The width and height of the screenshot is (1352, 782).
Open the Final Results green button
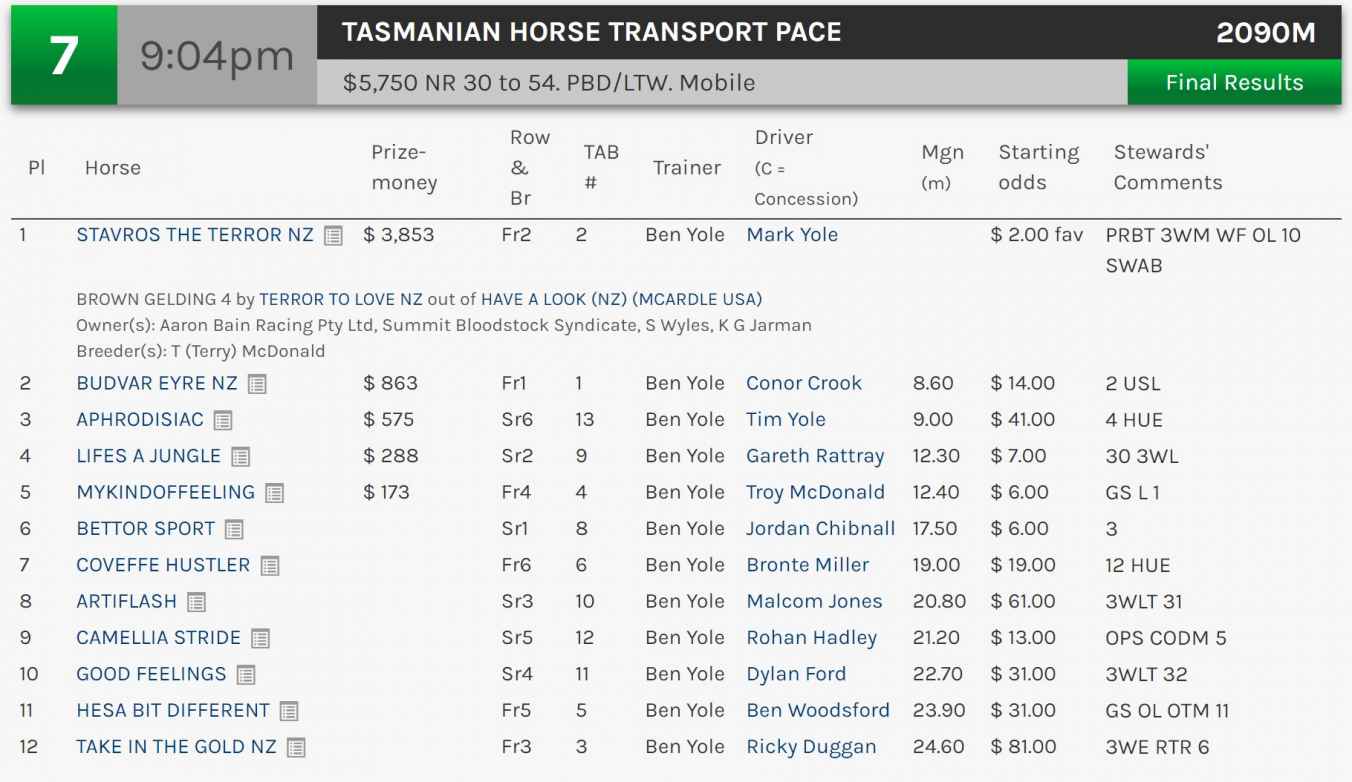1234,82
